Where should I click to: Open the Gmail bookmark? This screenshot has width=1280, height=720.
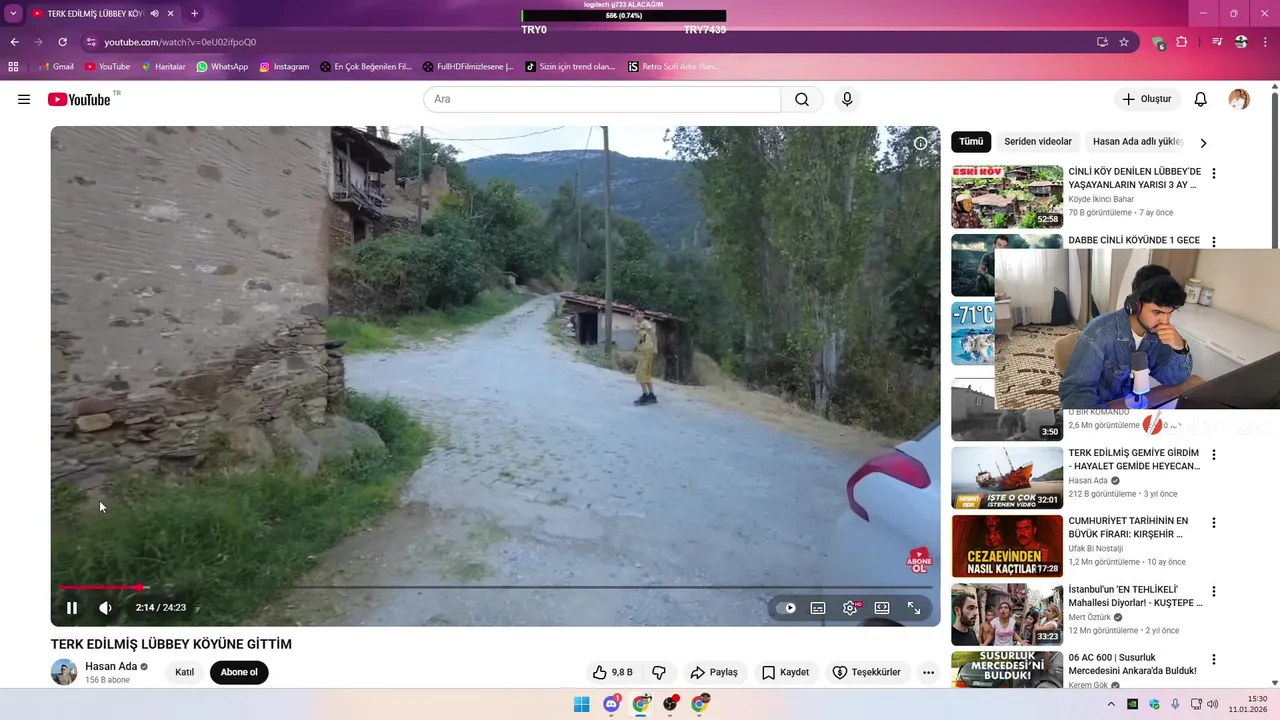pos(56,67)
